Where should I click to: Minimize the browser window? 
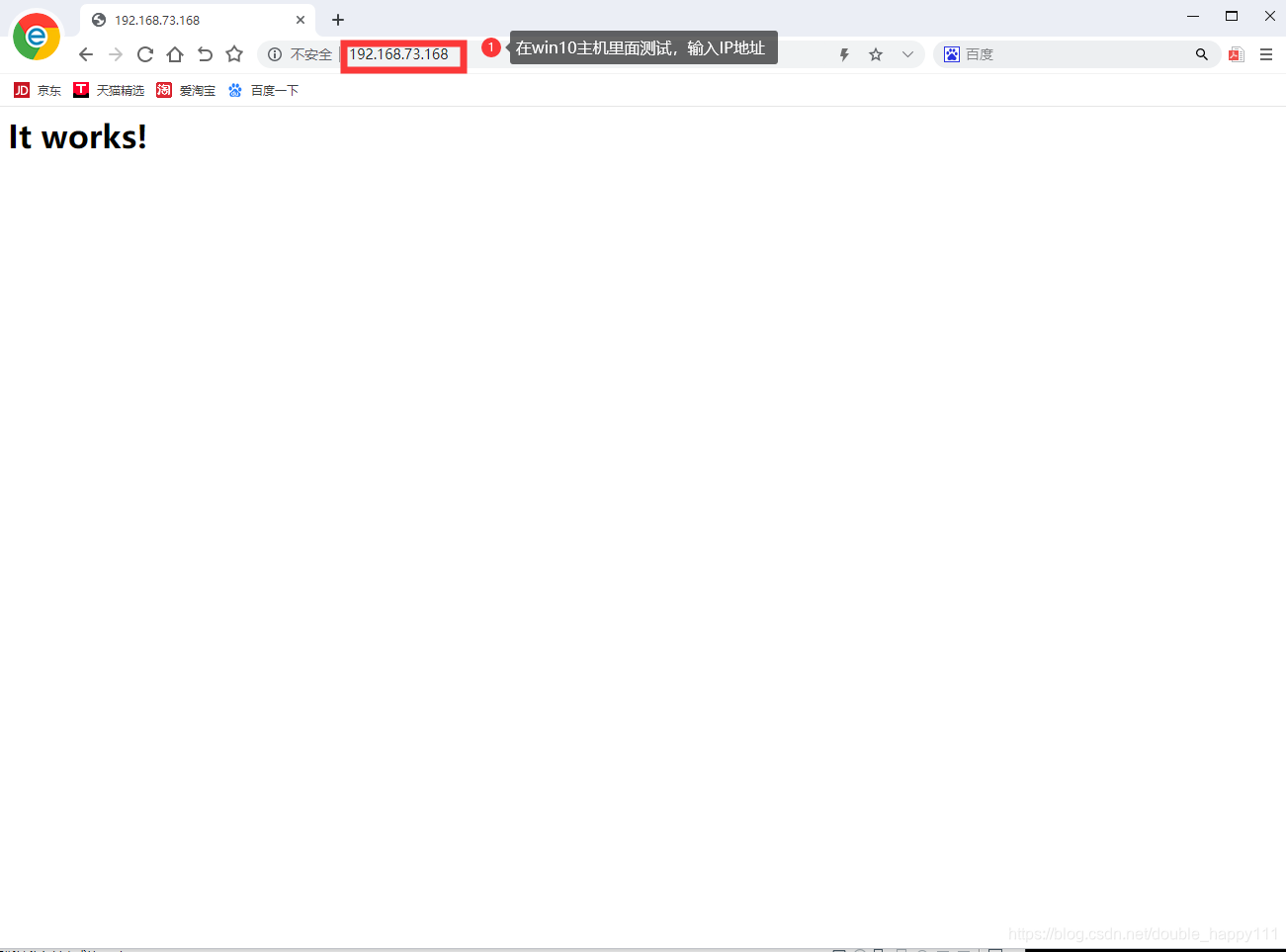coord(1193,16)
